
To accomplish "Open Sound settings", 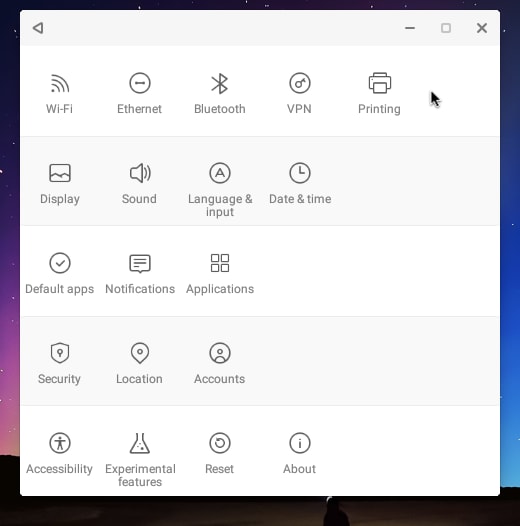I will pyautogui.click(x=140, y=183).
